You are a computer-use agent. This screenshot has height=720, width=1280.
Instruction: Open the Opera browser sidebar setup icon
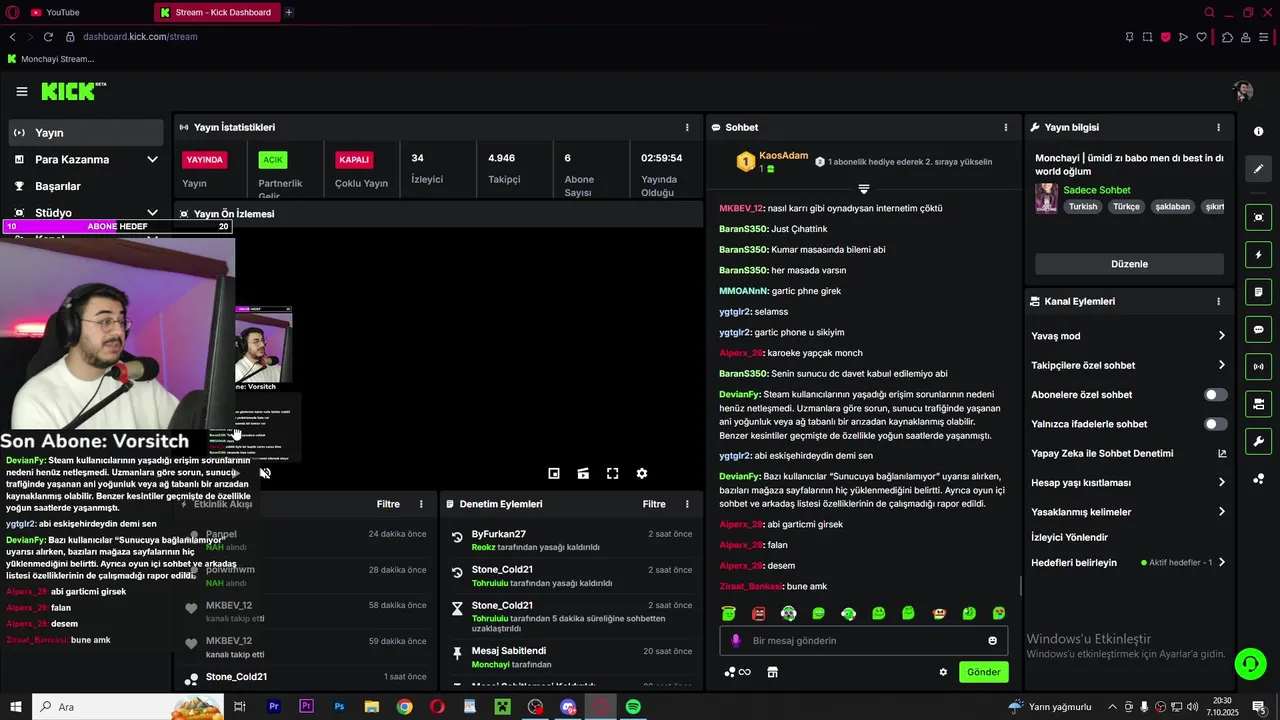pos(1265,37)
